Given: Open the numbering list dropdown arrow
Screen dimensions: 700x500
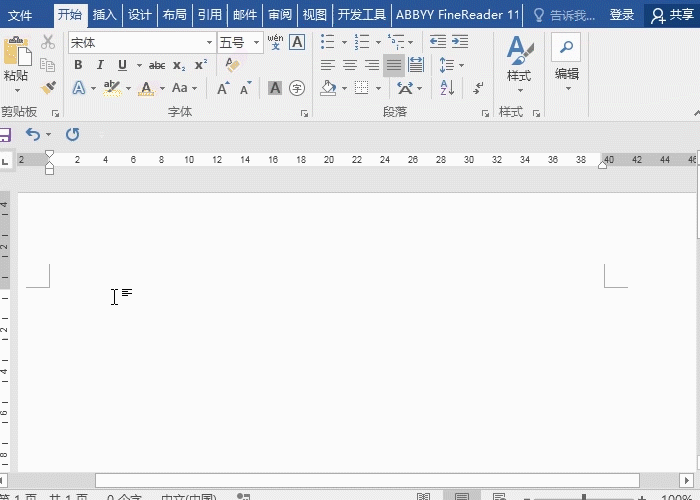Looking at the screenshot, I should [378, 42].
